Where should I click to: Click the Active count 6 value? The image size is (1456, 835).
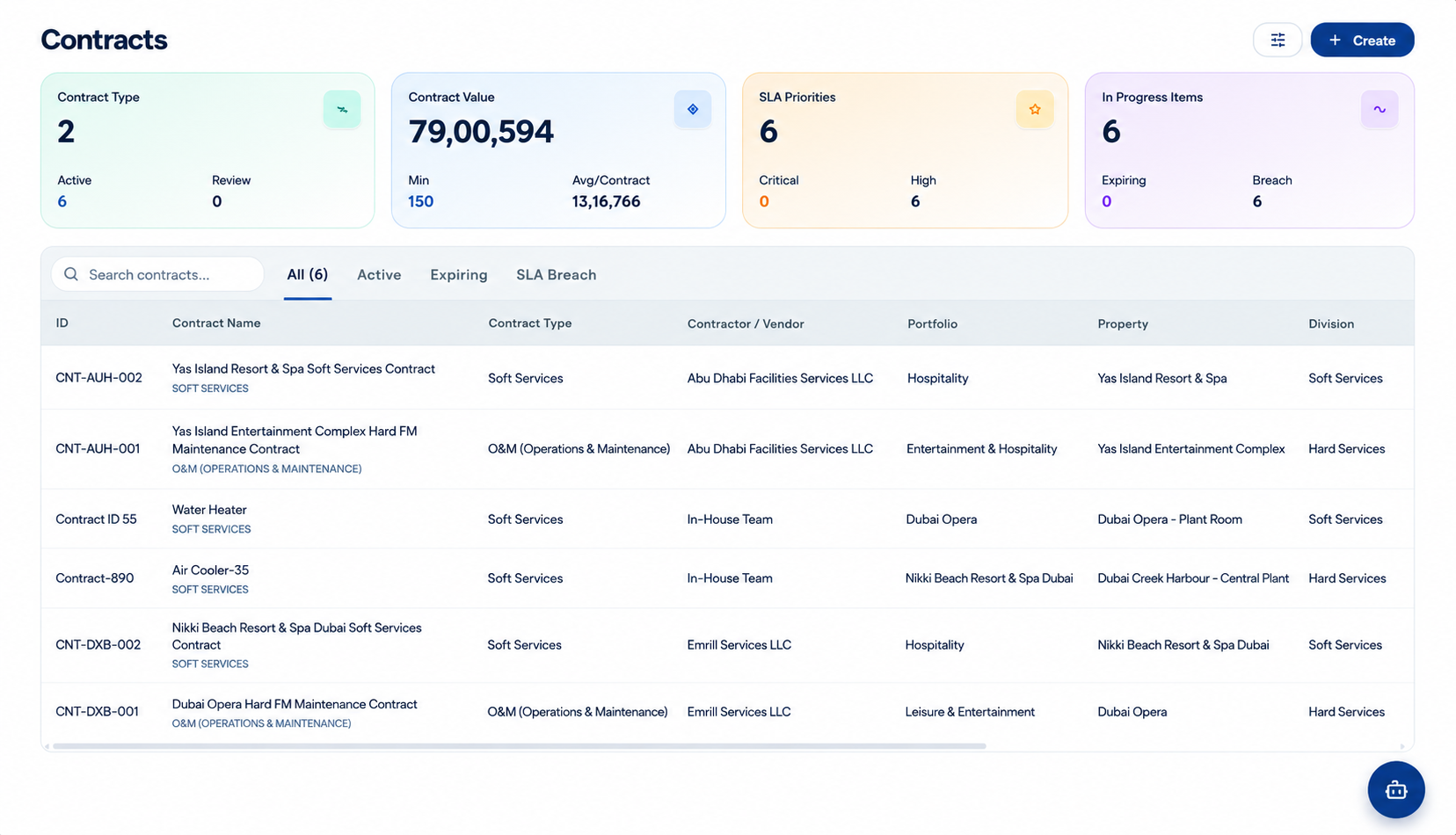pos(62,201)
